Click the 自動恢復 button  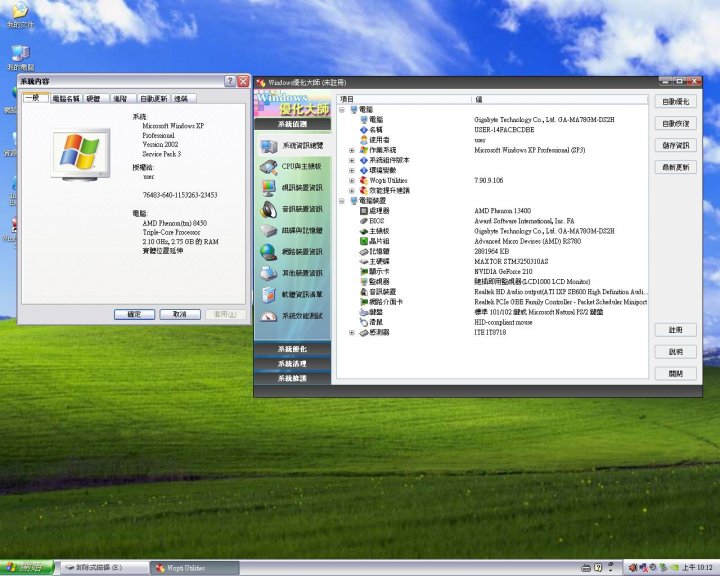coord(676,124)
